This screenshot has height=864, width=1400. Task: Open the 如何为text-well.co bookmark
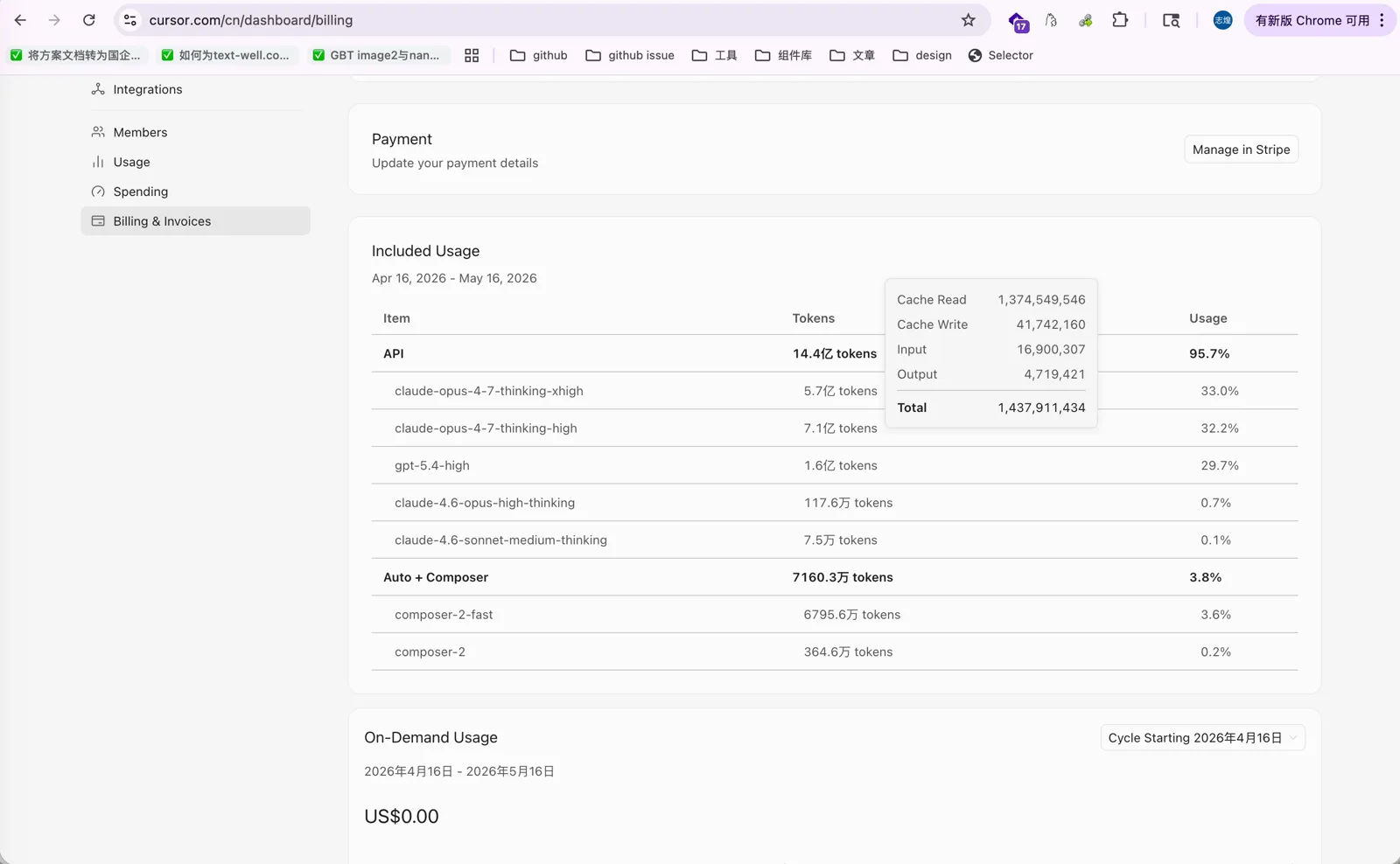[x=226, y=55]
